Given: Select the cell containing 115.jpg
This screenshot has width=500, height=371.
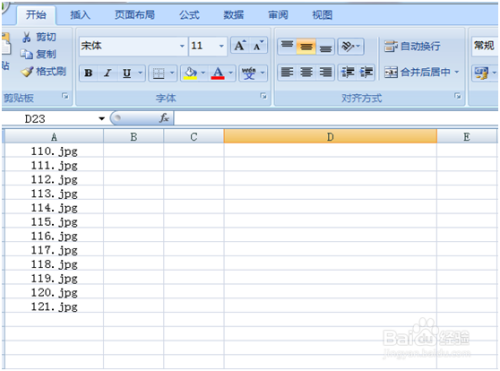Looking at the screenshot, I should (54, 221).
